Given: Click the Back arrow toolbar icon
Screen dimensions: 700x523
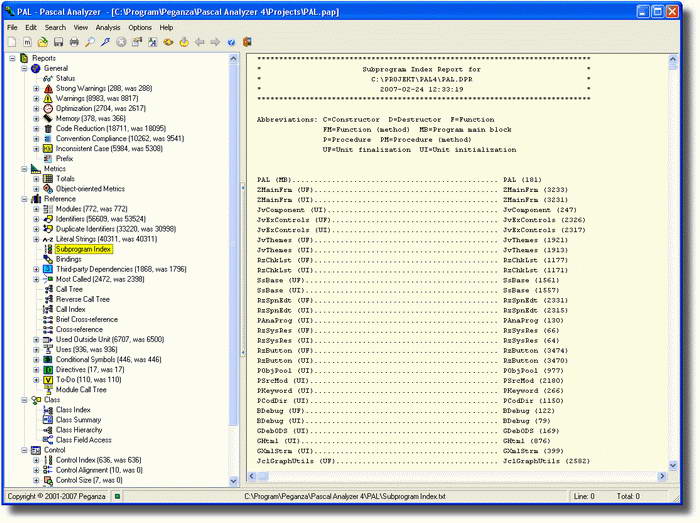Looking at the screenshot, I should 200,42.
